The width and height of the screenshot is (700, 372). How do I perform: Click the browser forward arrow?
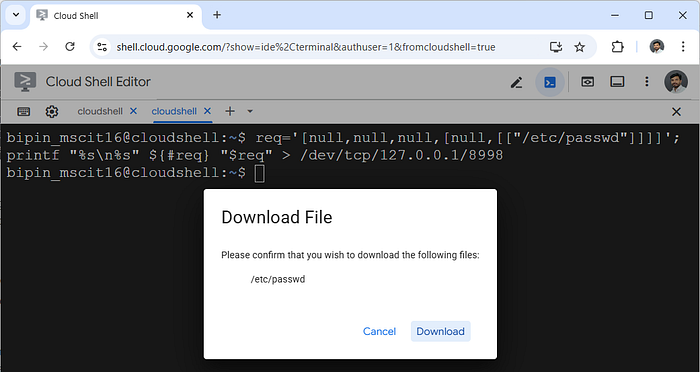tap(43, 46)
